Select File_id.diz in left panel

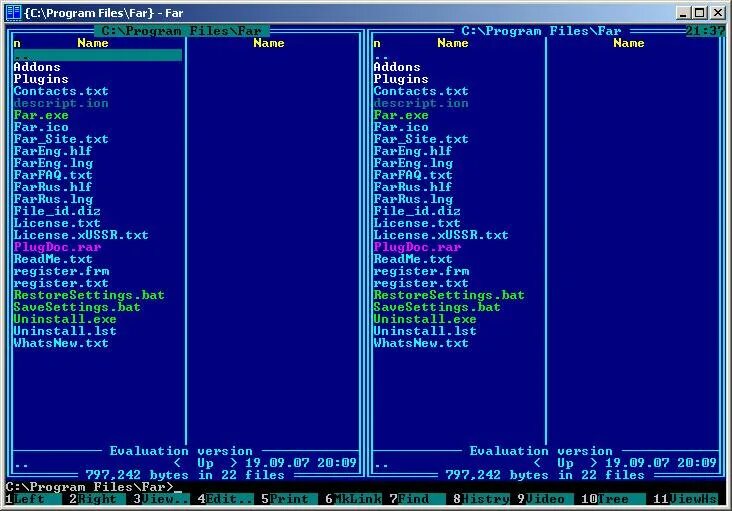(x=57, y=211)
